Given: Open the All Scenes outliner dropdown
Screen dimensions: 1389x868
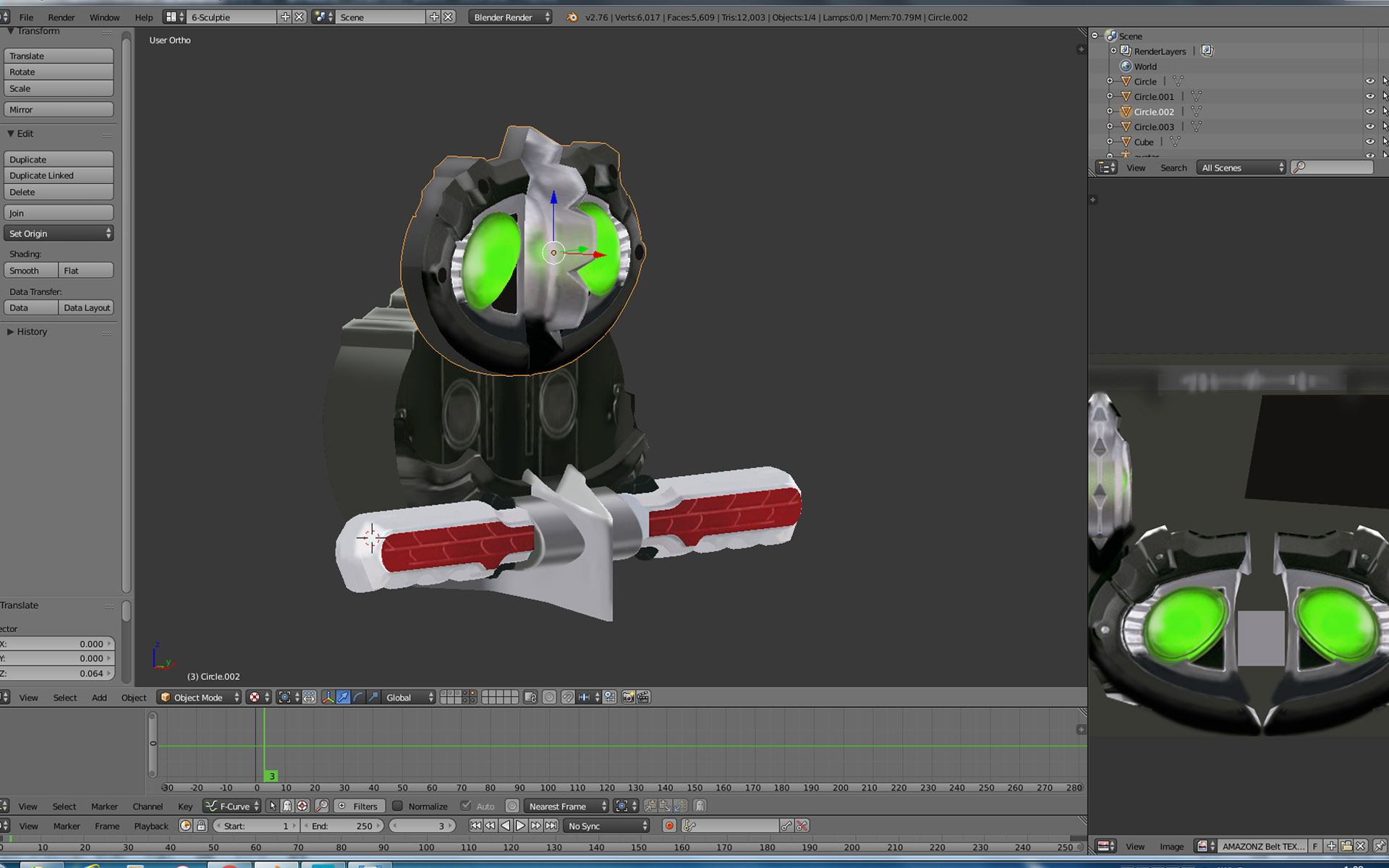Looking at the screenshot, I should [x=1241, y=168].
